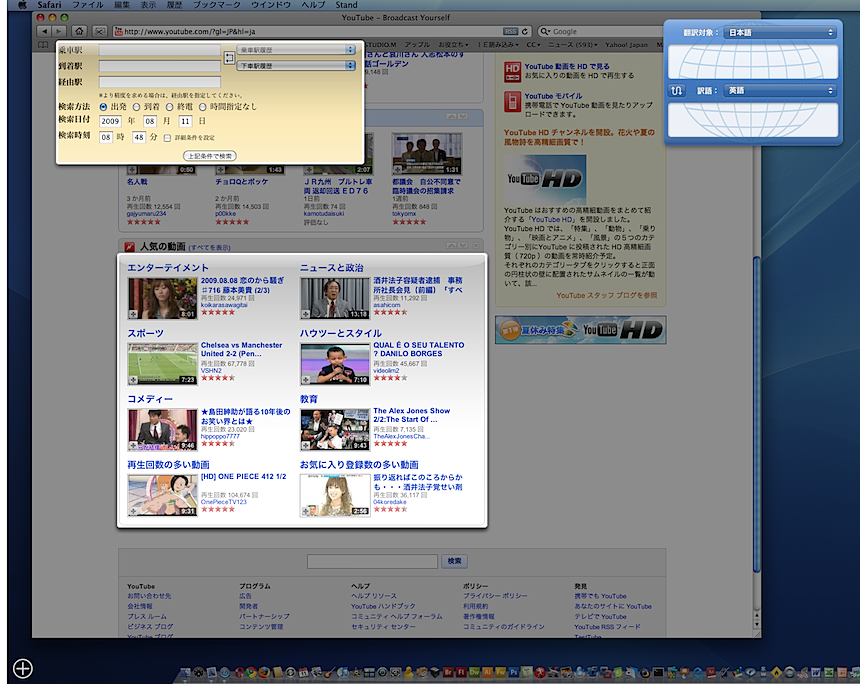
Task: Click the Google search field in Safari
Action: [x=599, y=32]
